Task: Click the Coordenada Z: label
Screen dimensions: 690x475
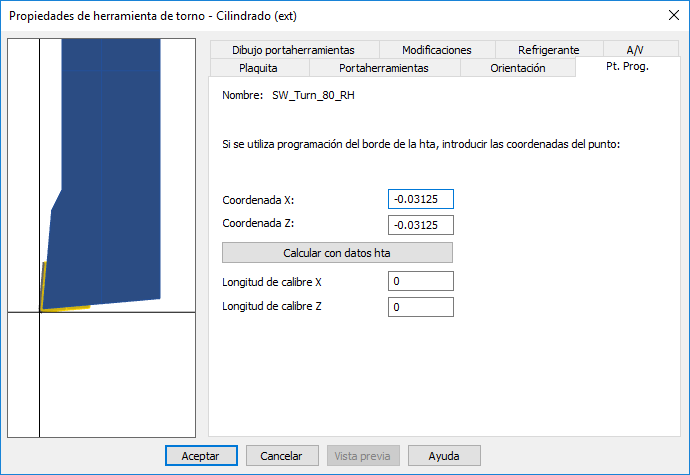Action: pos(258,223)
